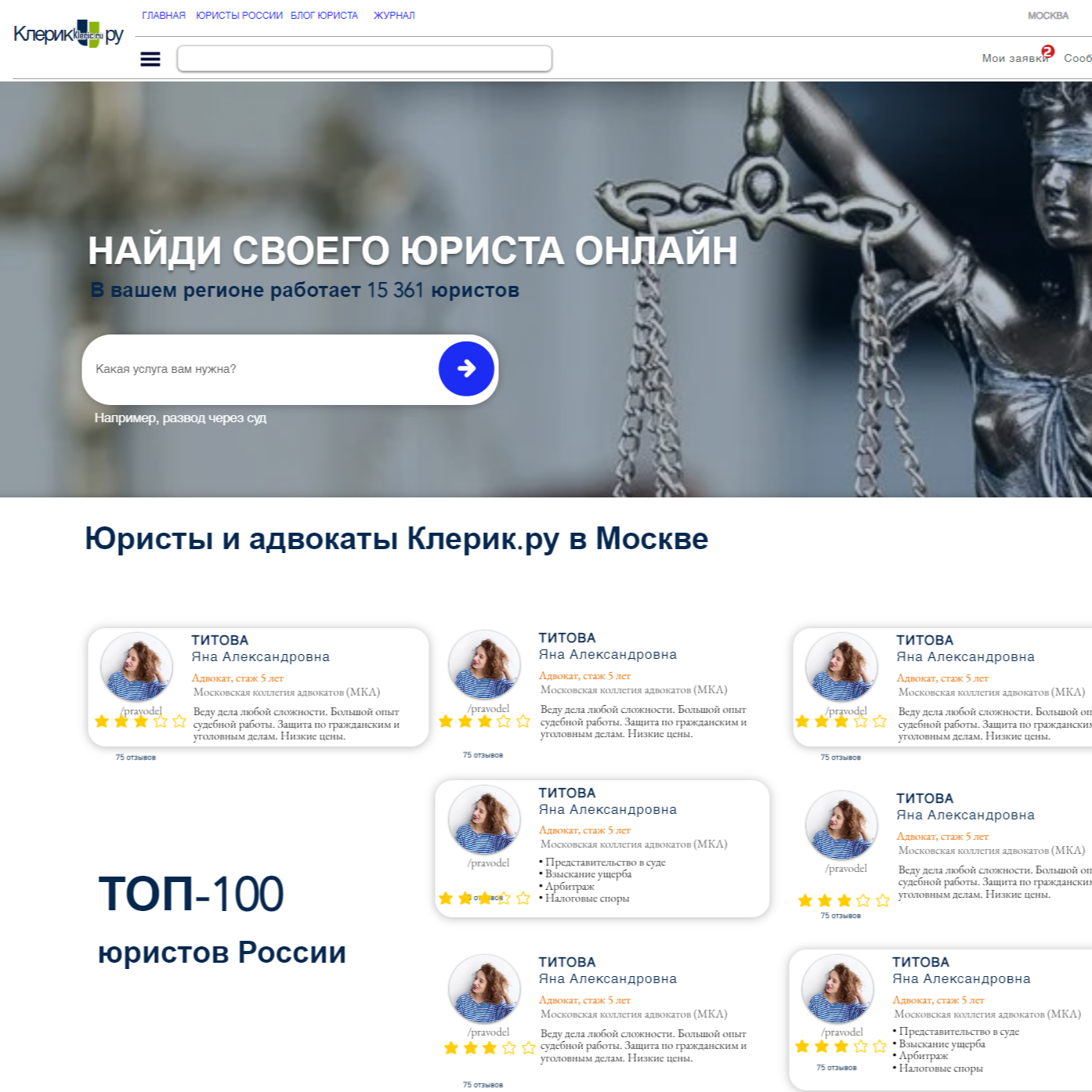Go to БЛОГ ЮРИСТА page
This screenshot has height=1092, width=1092.
324,16
